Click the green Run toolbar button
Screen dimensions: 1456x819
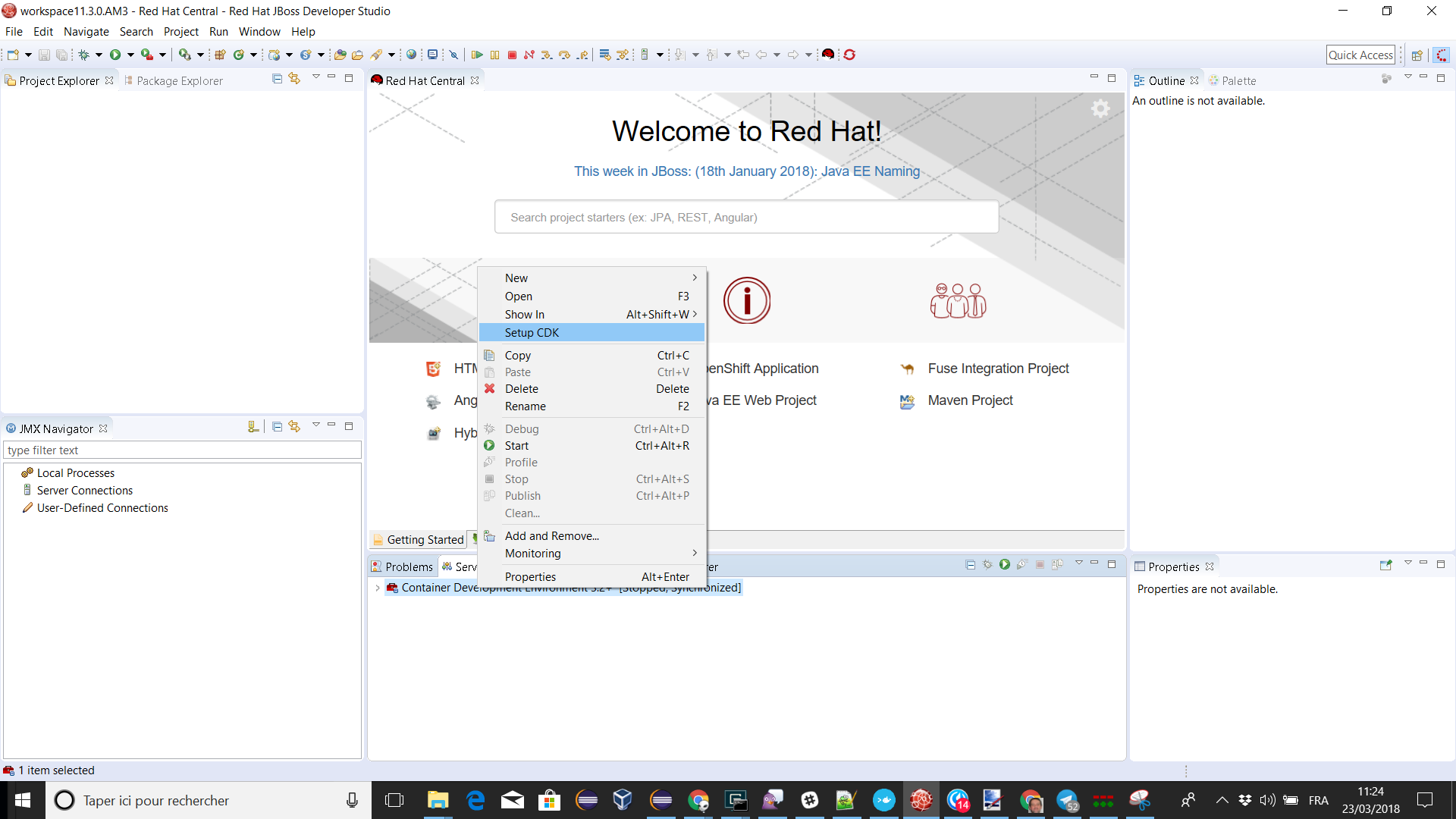click(115, 55)
